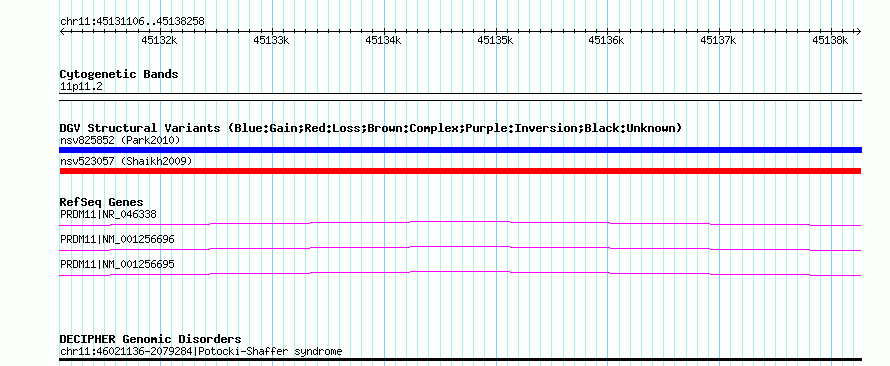Click the 11p11.2 band label
Image resolution: width=890 pixels, height=366 pixels.
82,87
